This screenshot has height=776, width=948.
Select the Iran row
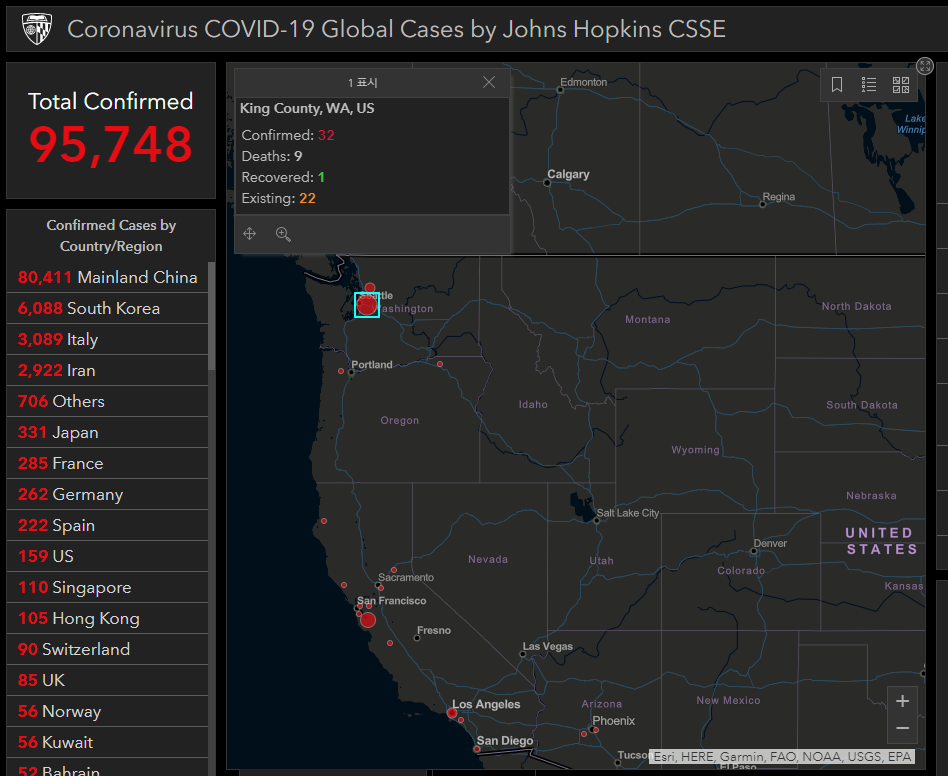108,370
